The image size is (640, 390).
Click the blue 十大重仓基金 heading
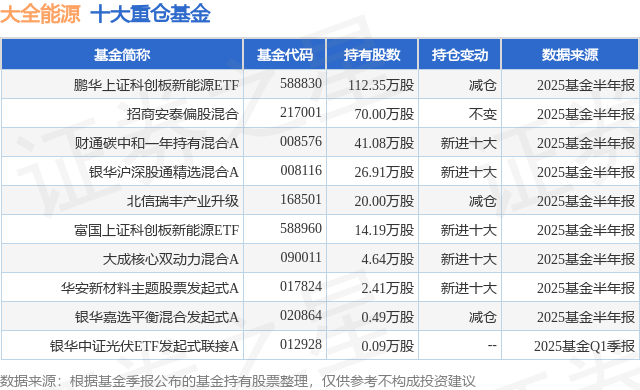point(150,13)
